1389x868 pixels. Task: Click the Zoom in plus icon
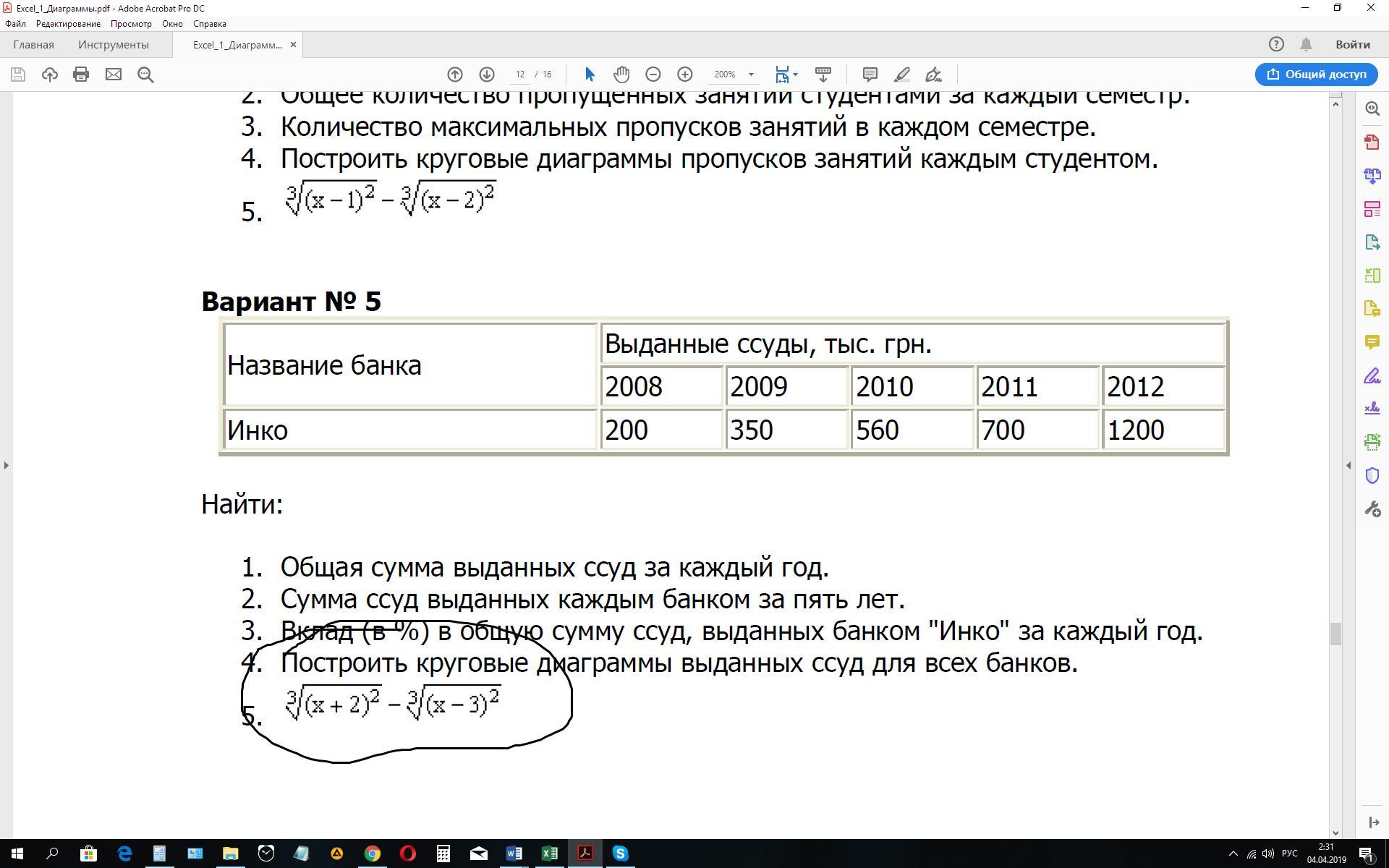coord(685,75)
